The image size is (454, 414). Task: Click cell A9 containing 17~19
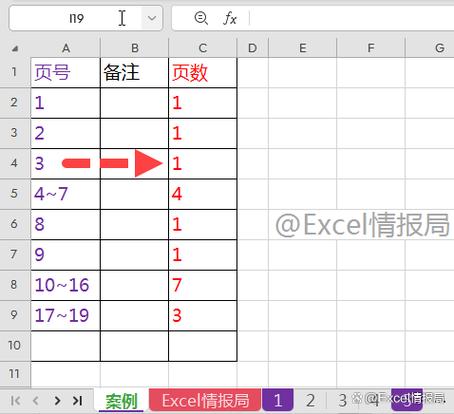coord(66,316)
